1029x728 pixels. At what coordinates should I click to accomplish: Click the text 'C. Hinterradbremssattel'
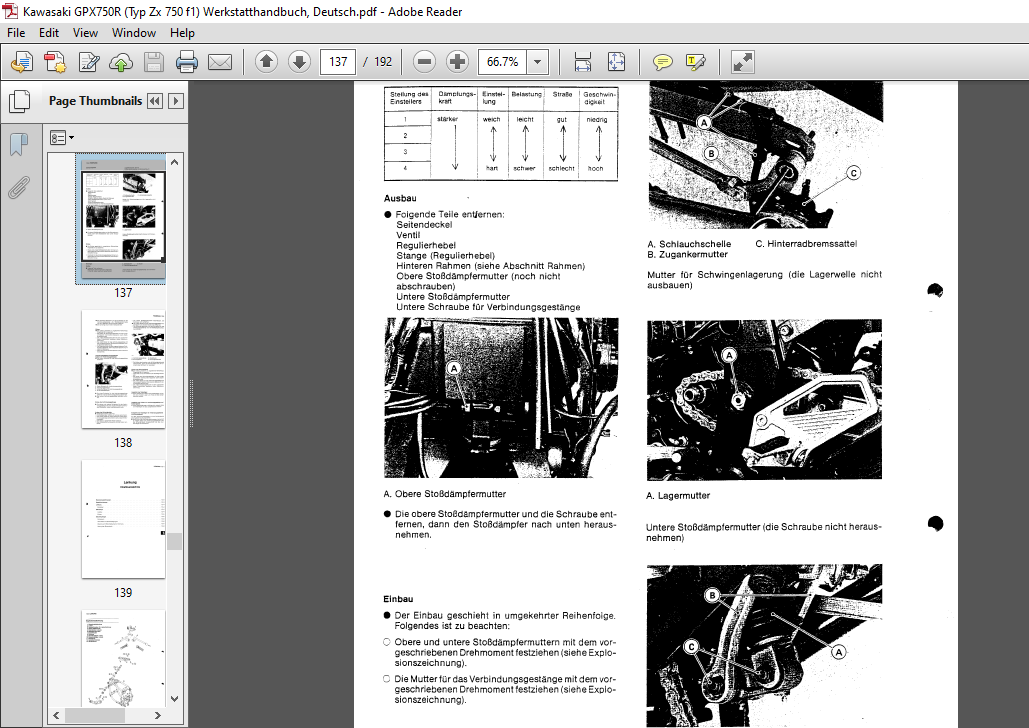806,244
